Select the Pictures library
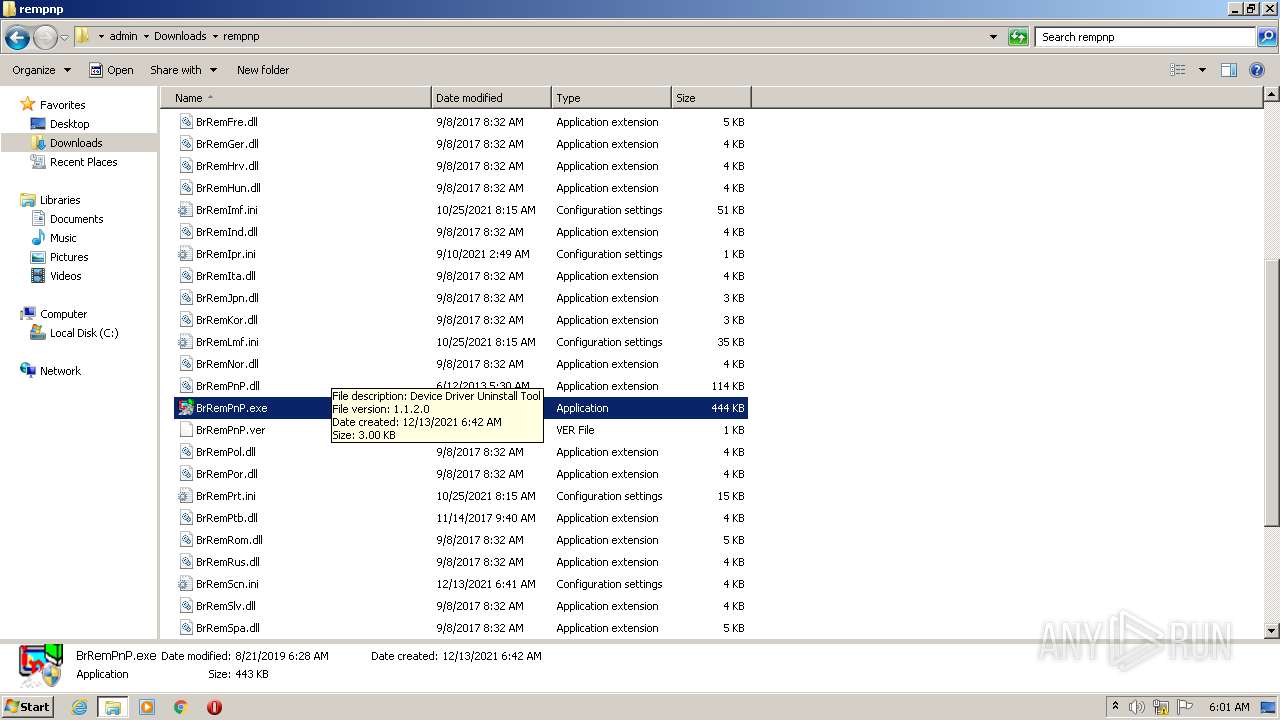This screenshot has width=1280, height=720. (69, 257)
